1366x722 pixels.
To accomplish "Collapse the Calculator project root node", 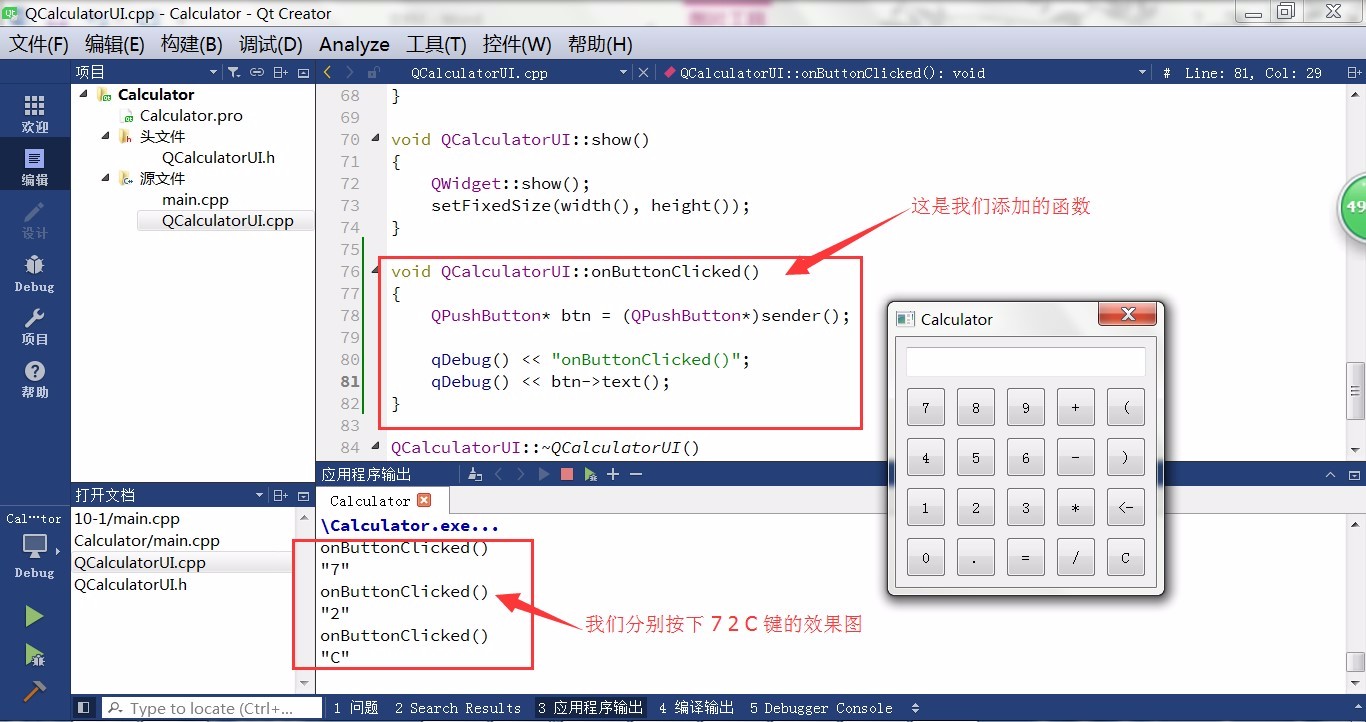I will (x=83, y=94).
